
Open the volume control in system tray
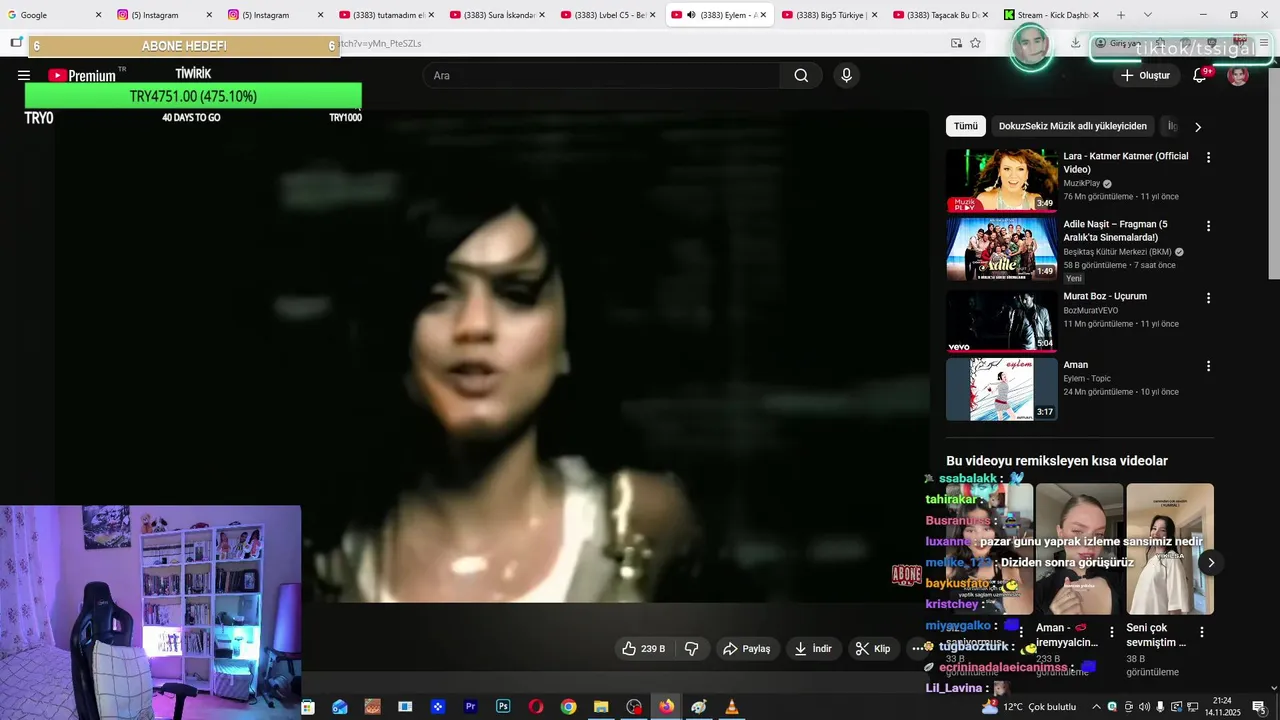pyautogui.click(x=1144, y=707)
